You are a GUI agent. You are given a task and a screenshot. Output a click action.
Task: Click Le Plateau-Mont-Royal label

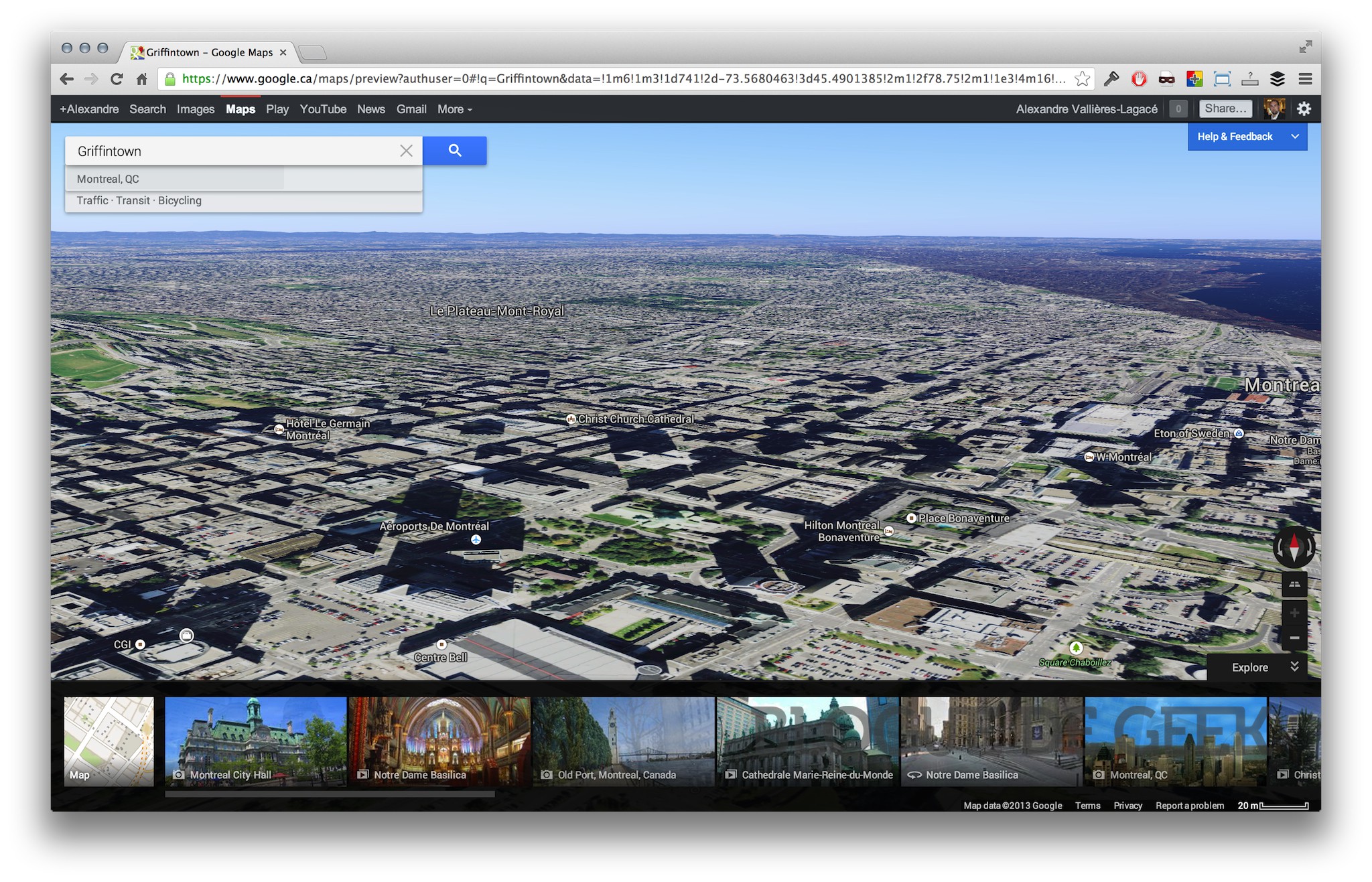497,311
